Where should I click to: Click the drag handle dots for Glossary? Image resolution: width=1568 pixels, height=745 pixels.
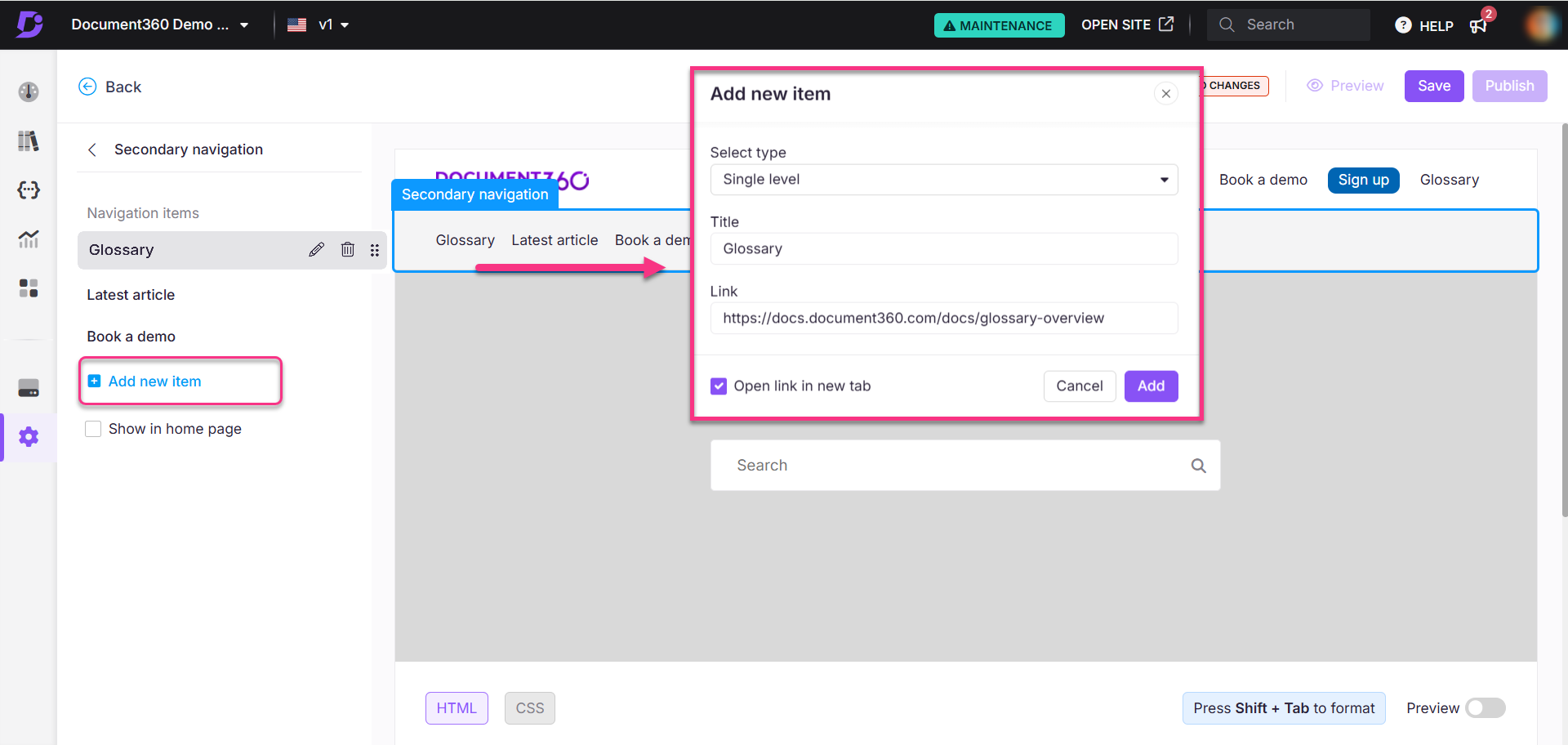coord(375,250)
